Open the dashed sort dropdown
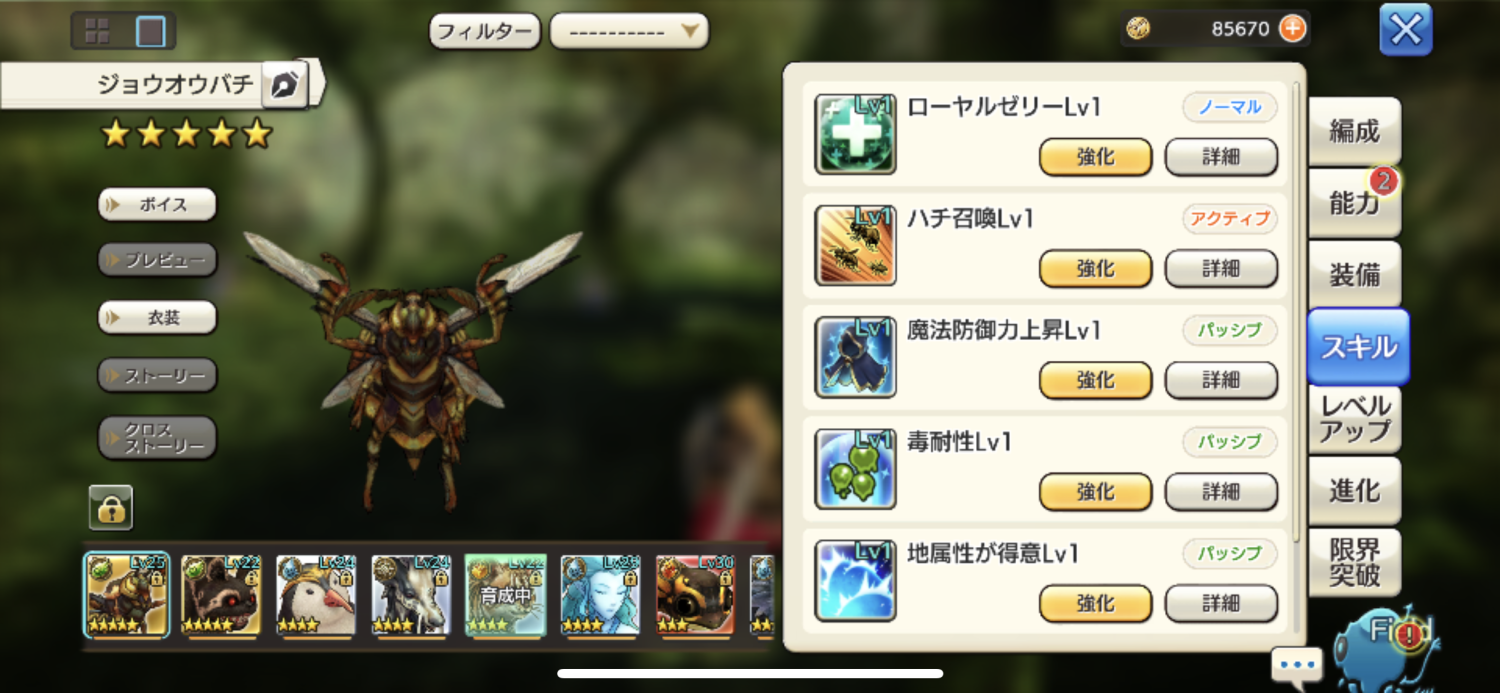Screen dimensions: 1500x693 tap(629, 31)
